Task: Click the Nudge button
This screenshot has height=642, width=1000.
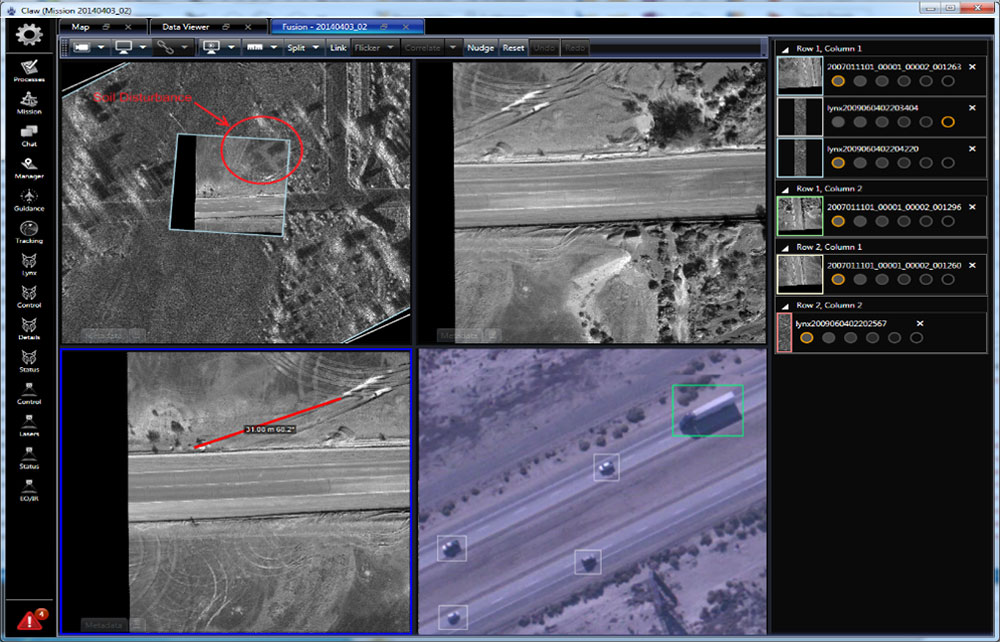Action: click(x=480, y=47)
